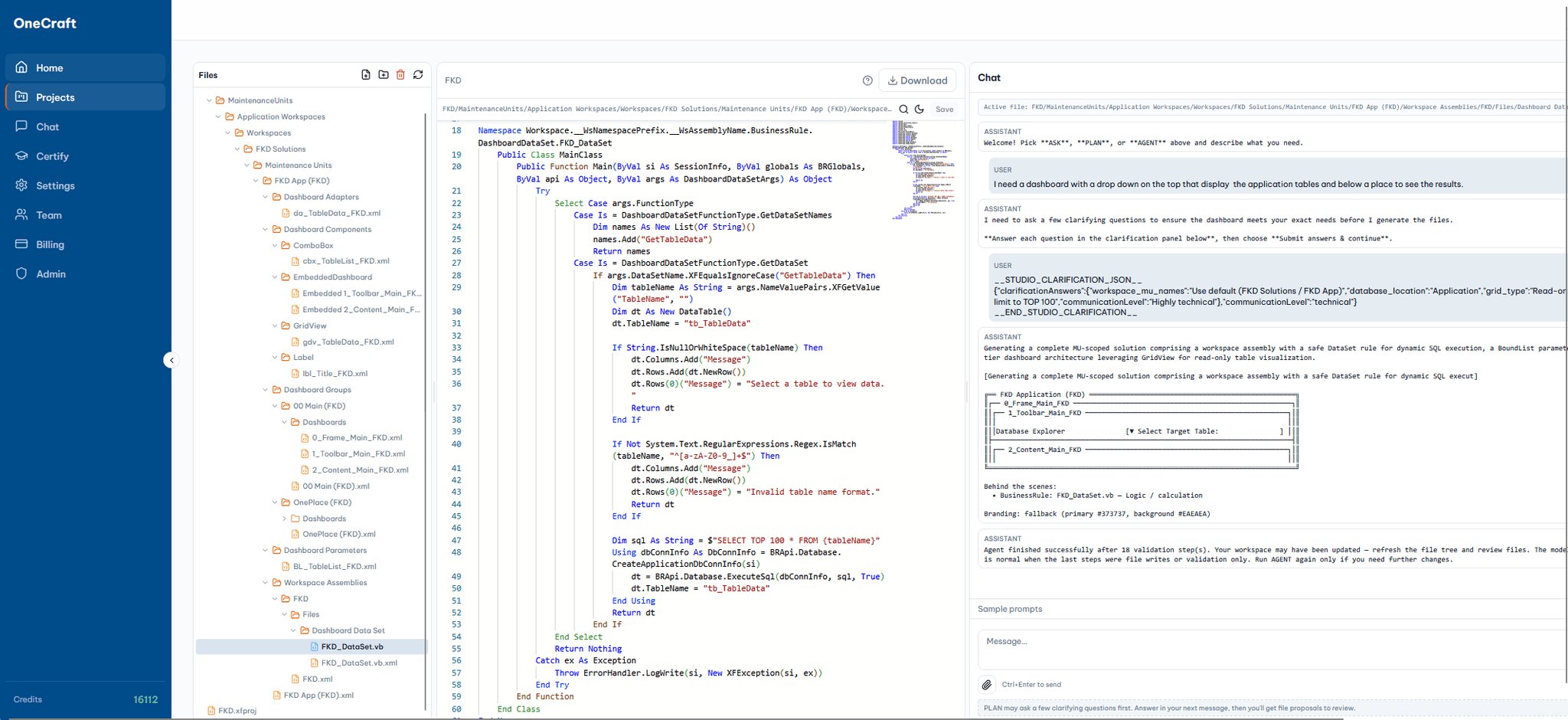
Task: Open file BL_TableList_FKD.xml
Action: pos(335,567)
